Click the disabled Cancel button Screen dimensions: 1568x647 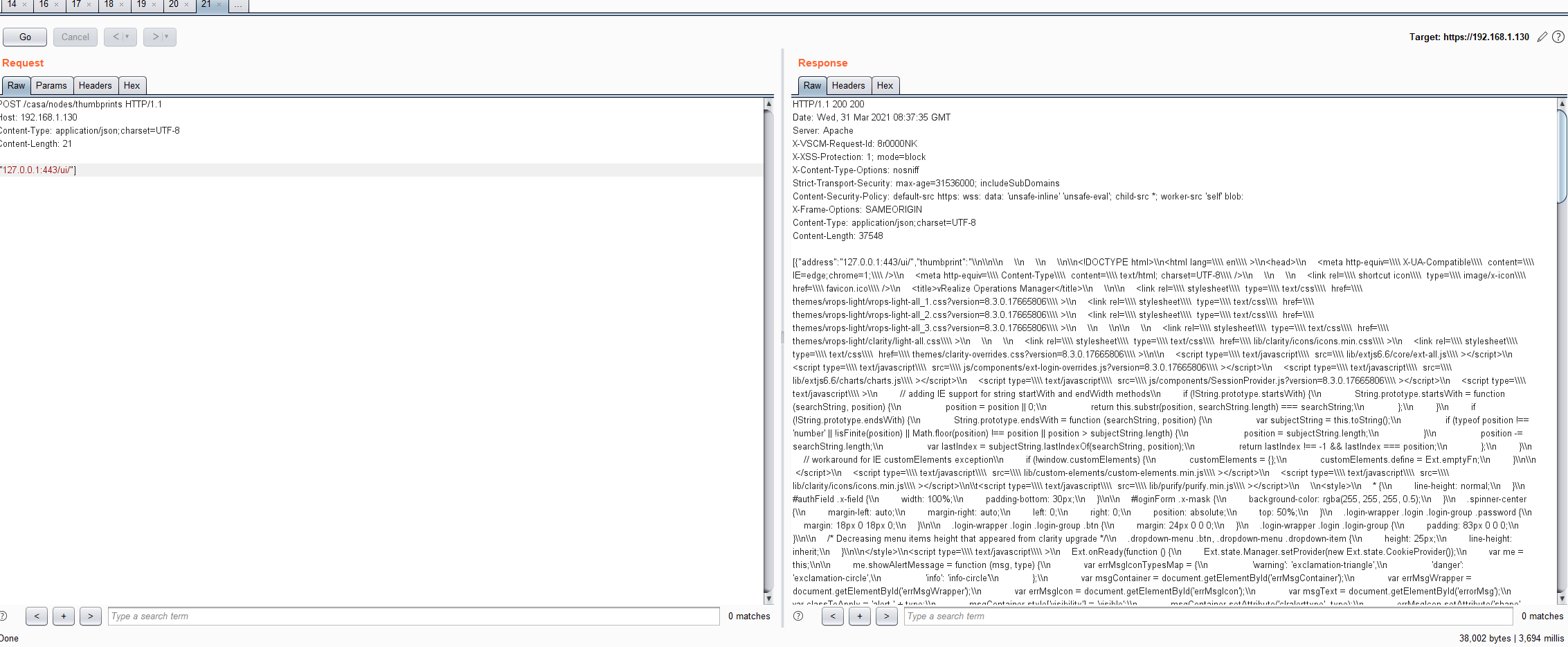75,37
